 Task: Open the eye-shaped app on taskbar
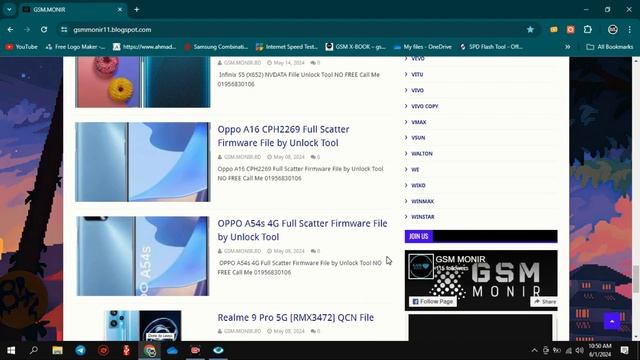click(218, 350)
